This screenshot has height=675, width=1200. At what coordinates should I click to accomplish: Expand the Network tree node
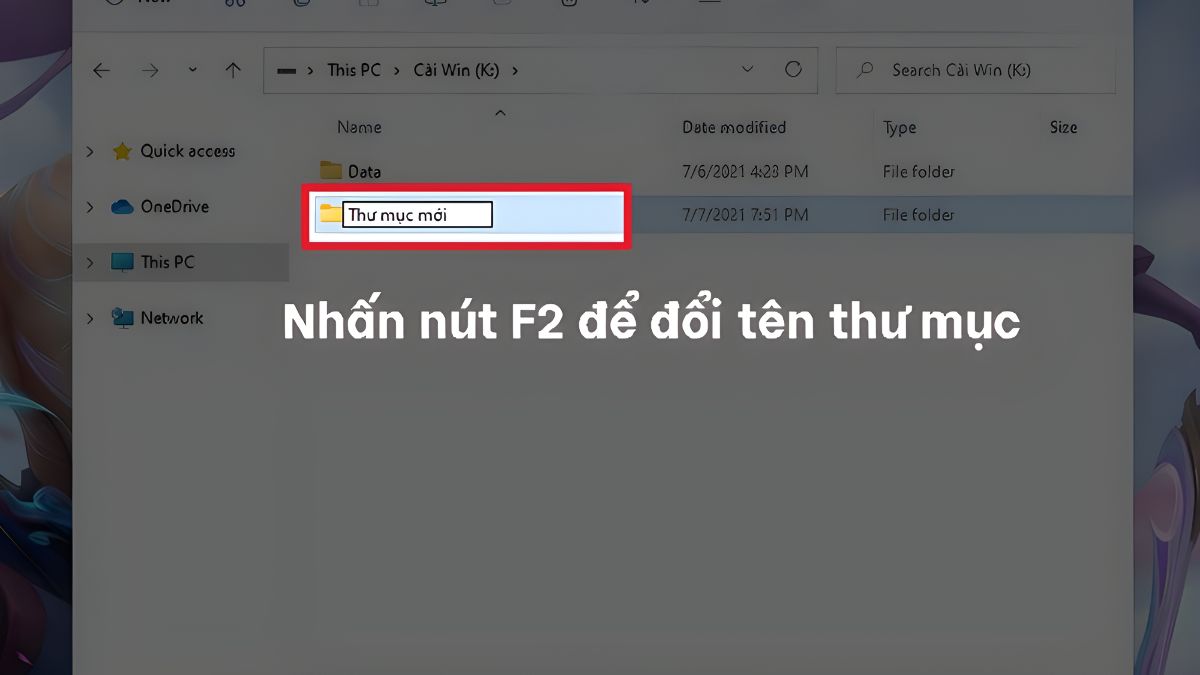[90, 318]
